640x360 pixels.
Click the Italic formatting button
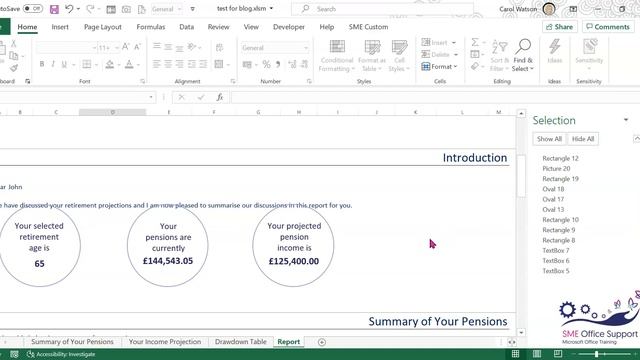pyautogui.click(x=53, y=64)
